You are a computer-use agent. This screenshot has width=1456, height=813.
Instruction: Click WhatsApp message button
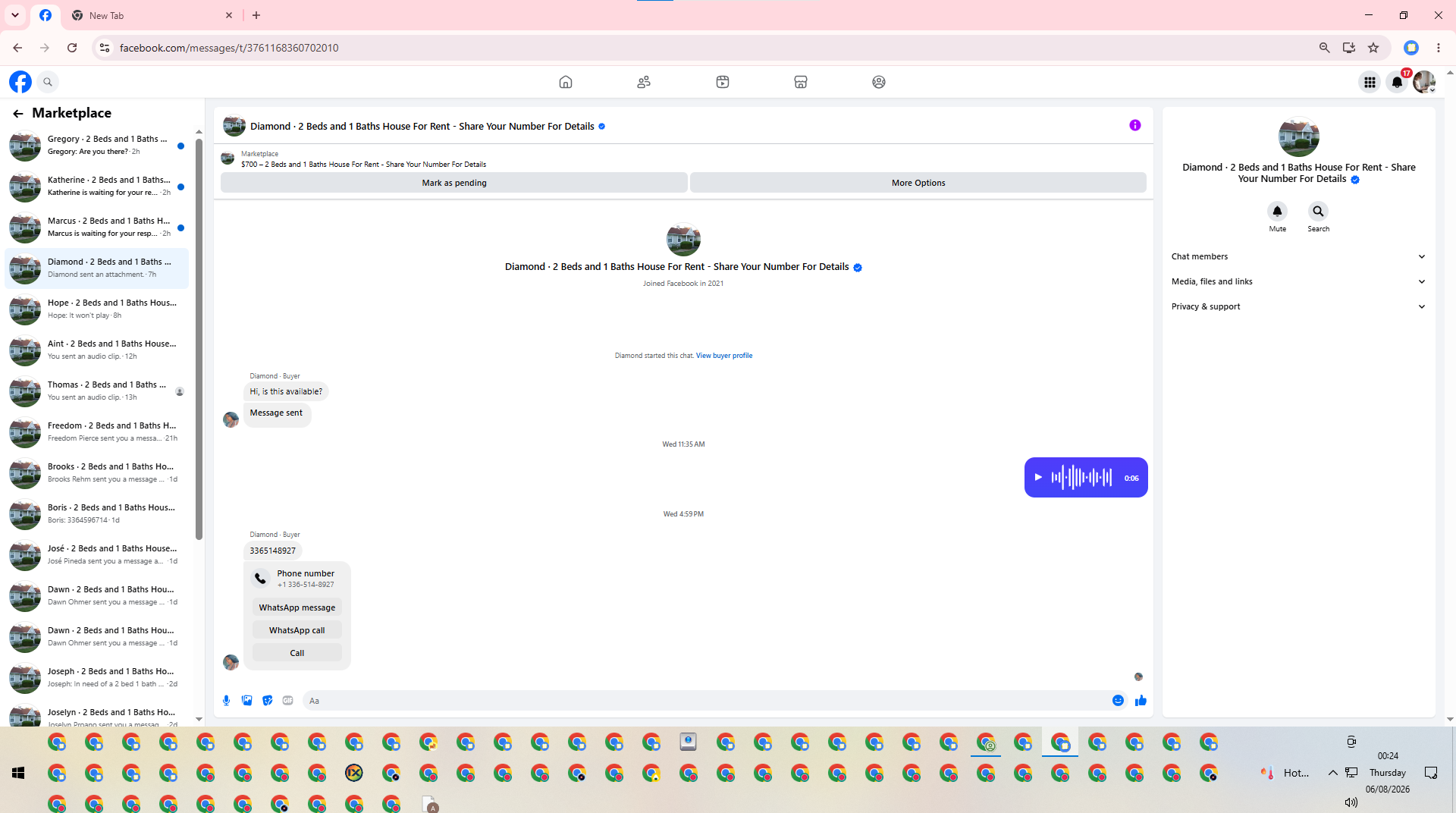[x=297, y=607]
